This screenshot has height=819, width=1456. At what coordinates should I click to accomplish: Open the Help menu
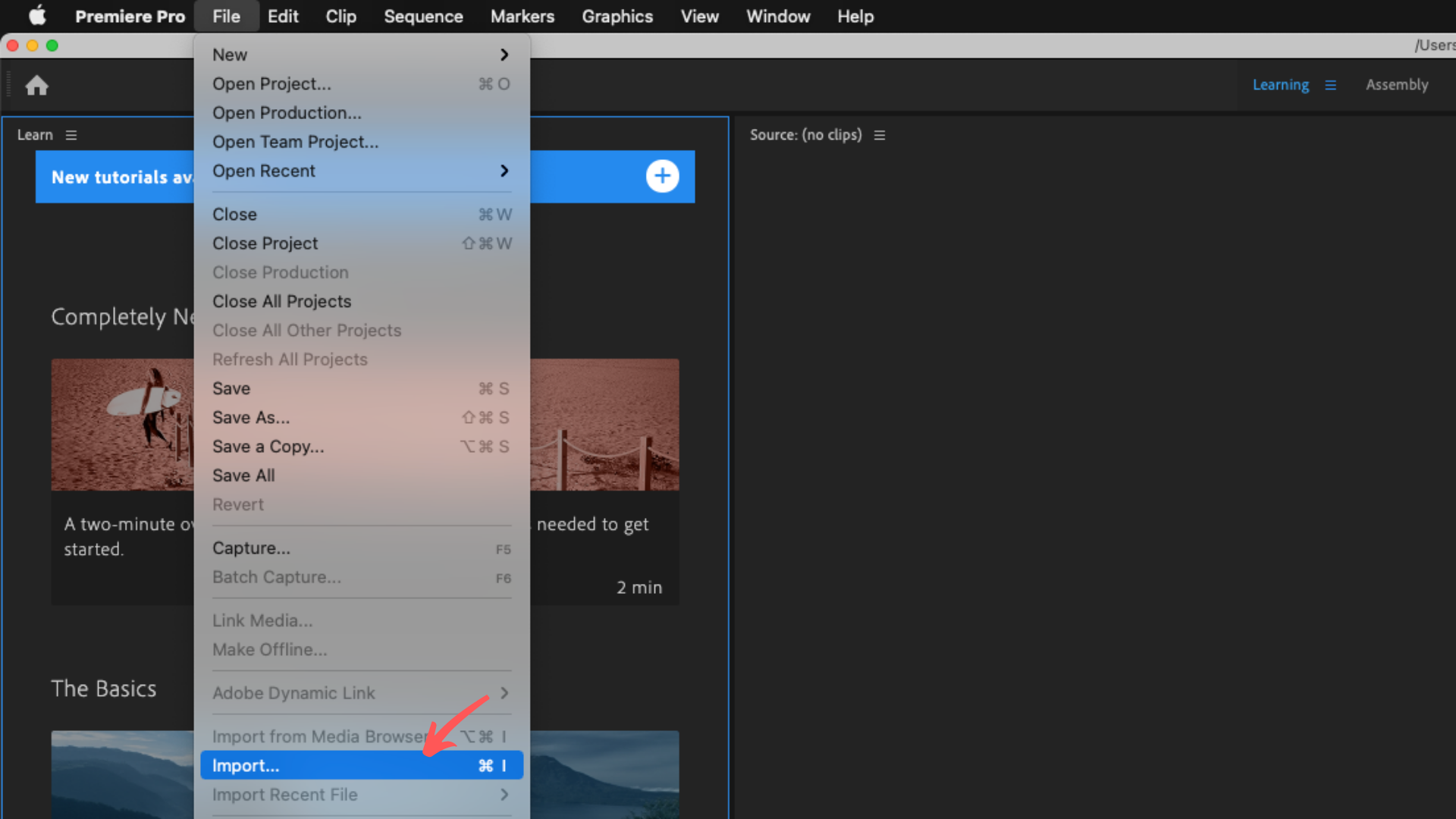coord(855,16)
